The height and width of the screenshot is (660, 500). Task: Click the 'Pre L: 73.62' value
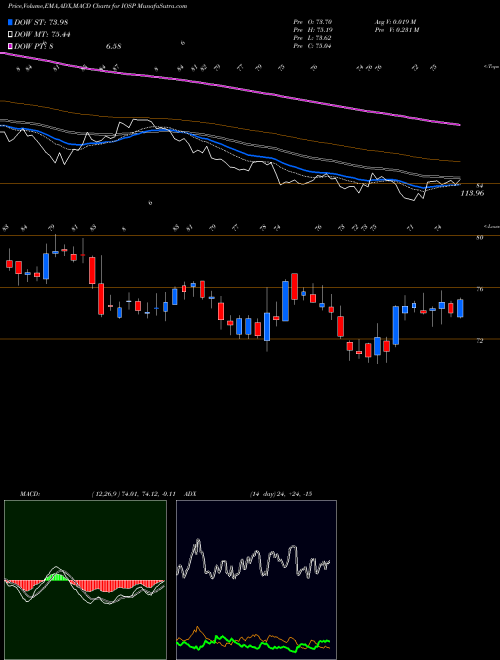314,38
